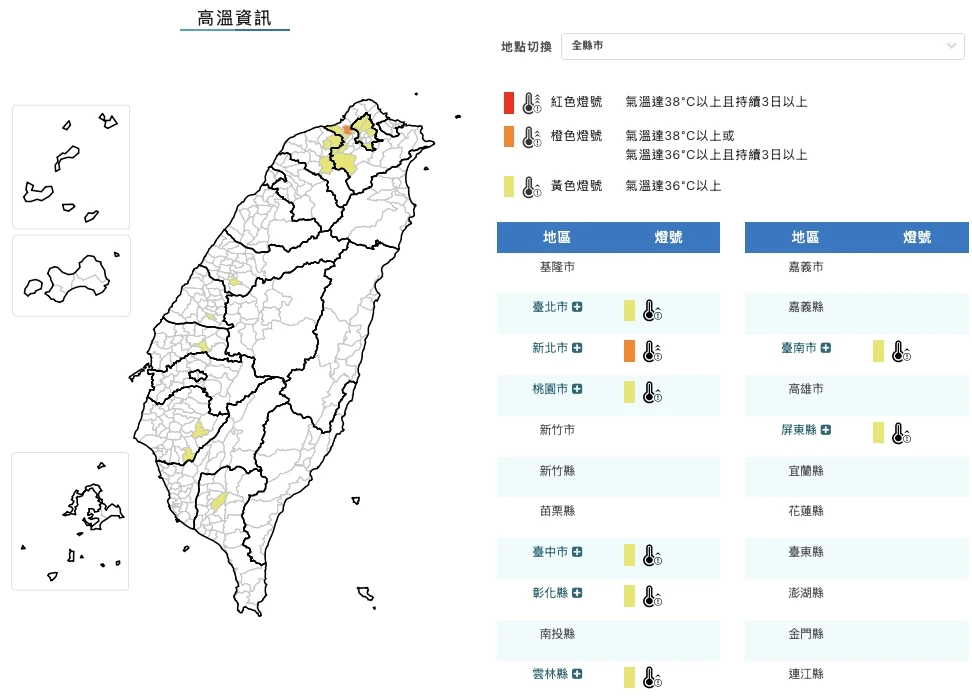Open the 雲林縣 district link
Viewport: 972px width, 696px height.
point(550,674)
